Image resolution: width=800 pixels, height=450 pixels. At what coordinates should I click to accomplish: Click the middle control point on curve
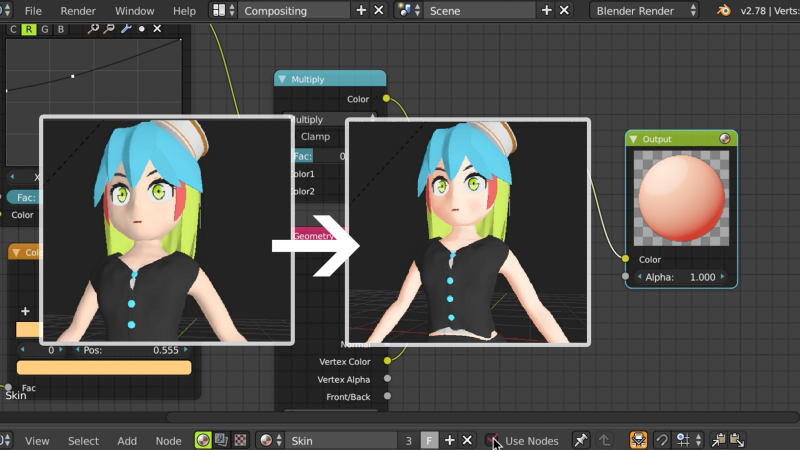point(72,76)
